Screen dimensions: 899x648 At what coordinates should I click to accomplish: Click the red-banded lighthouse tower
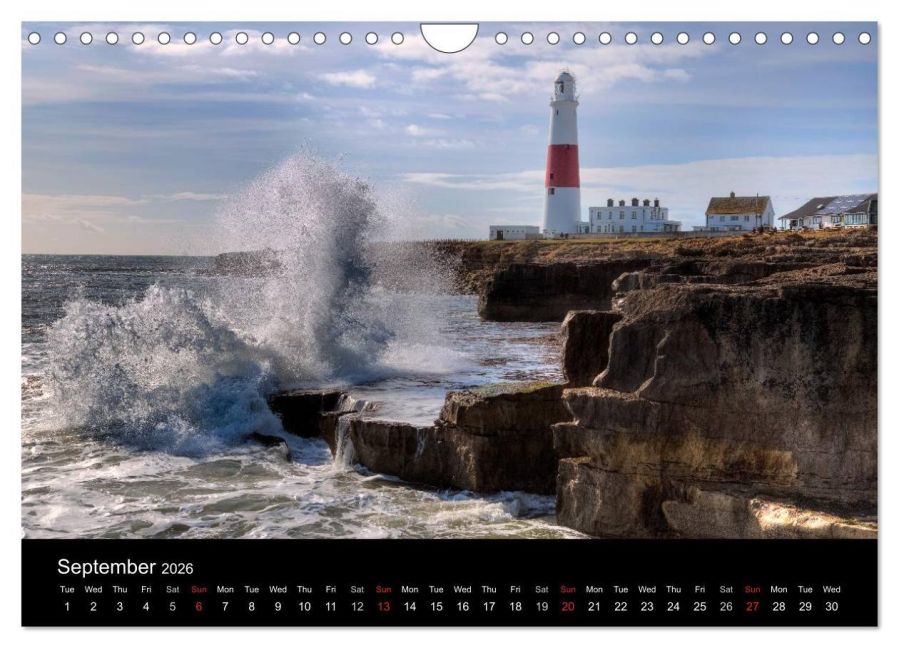(x=562, y=155)
